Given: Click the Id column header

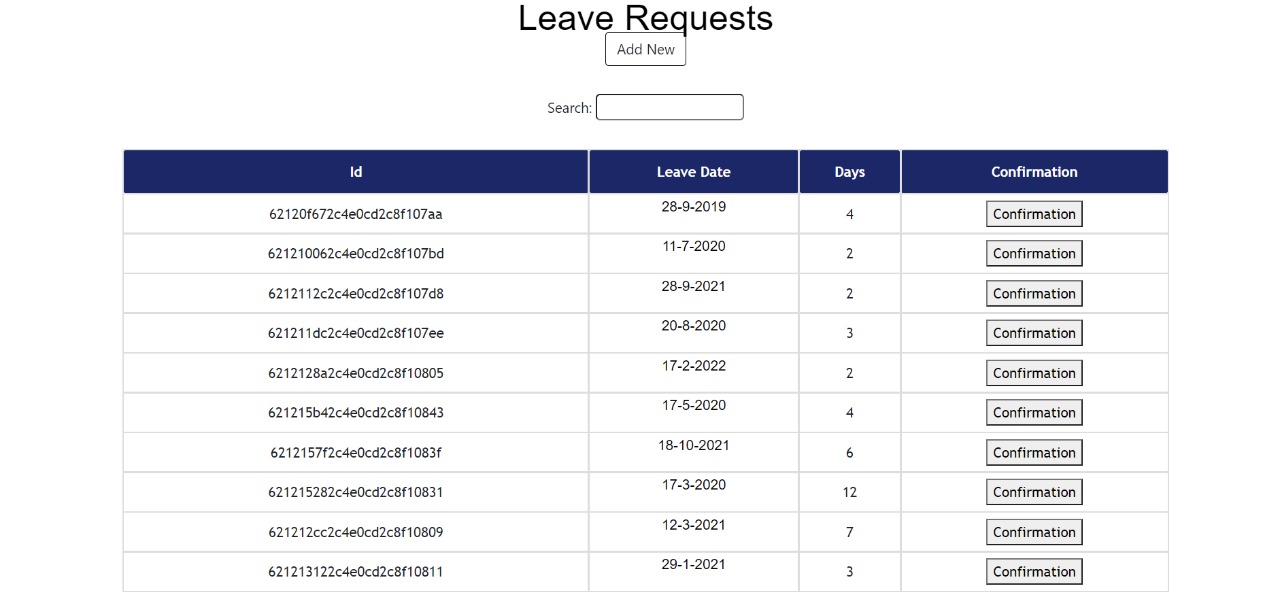Looking at the screenshot, I should [x=355, y=171].
